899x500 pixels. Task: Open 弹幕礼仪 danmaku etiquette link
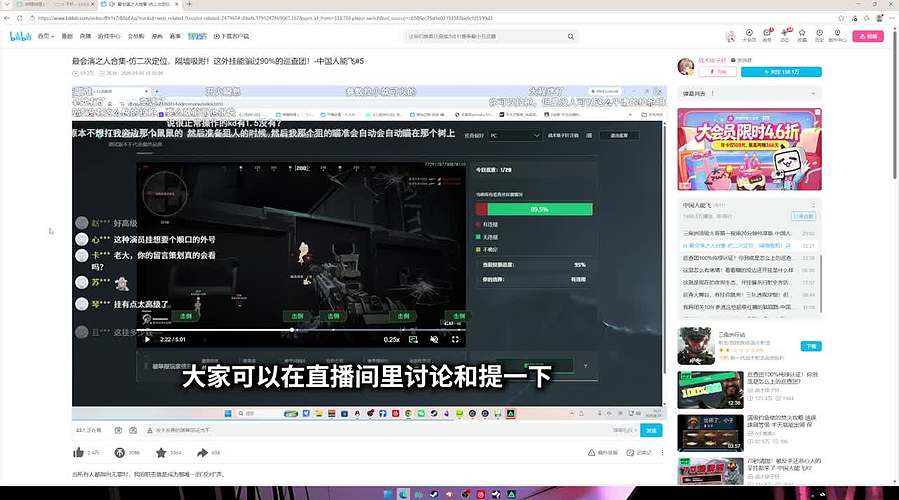(x=624, y=430)
